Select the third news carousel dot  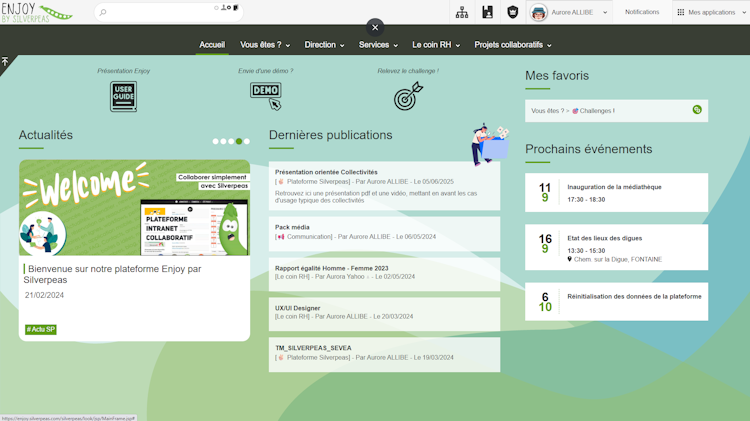pyautogui.click(x=231, y=141)
